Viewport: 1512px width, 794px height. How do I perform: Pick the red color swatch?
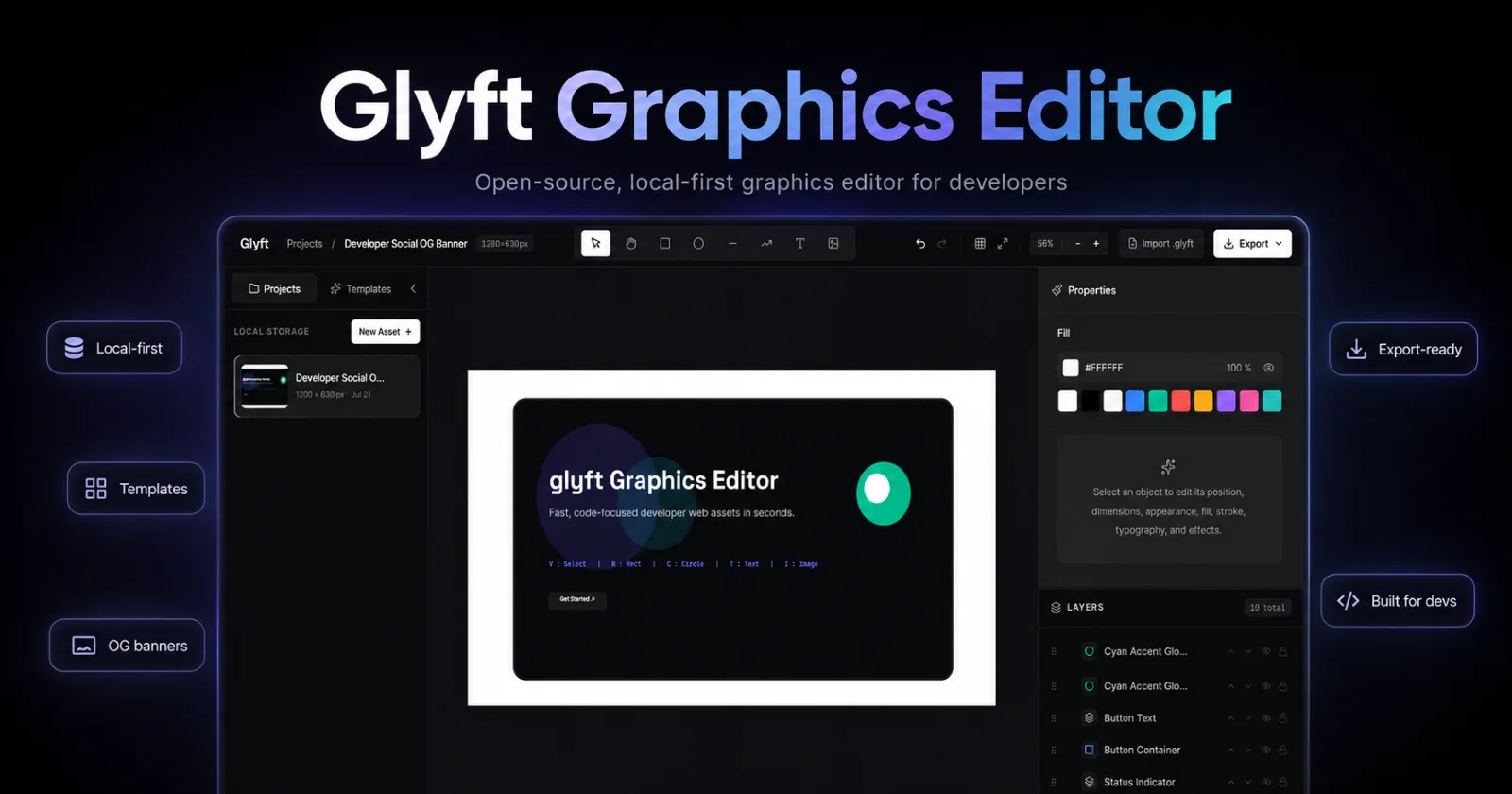[x=1180, y=401]
